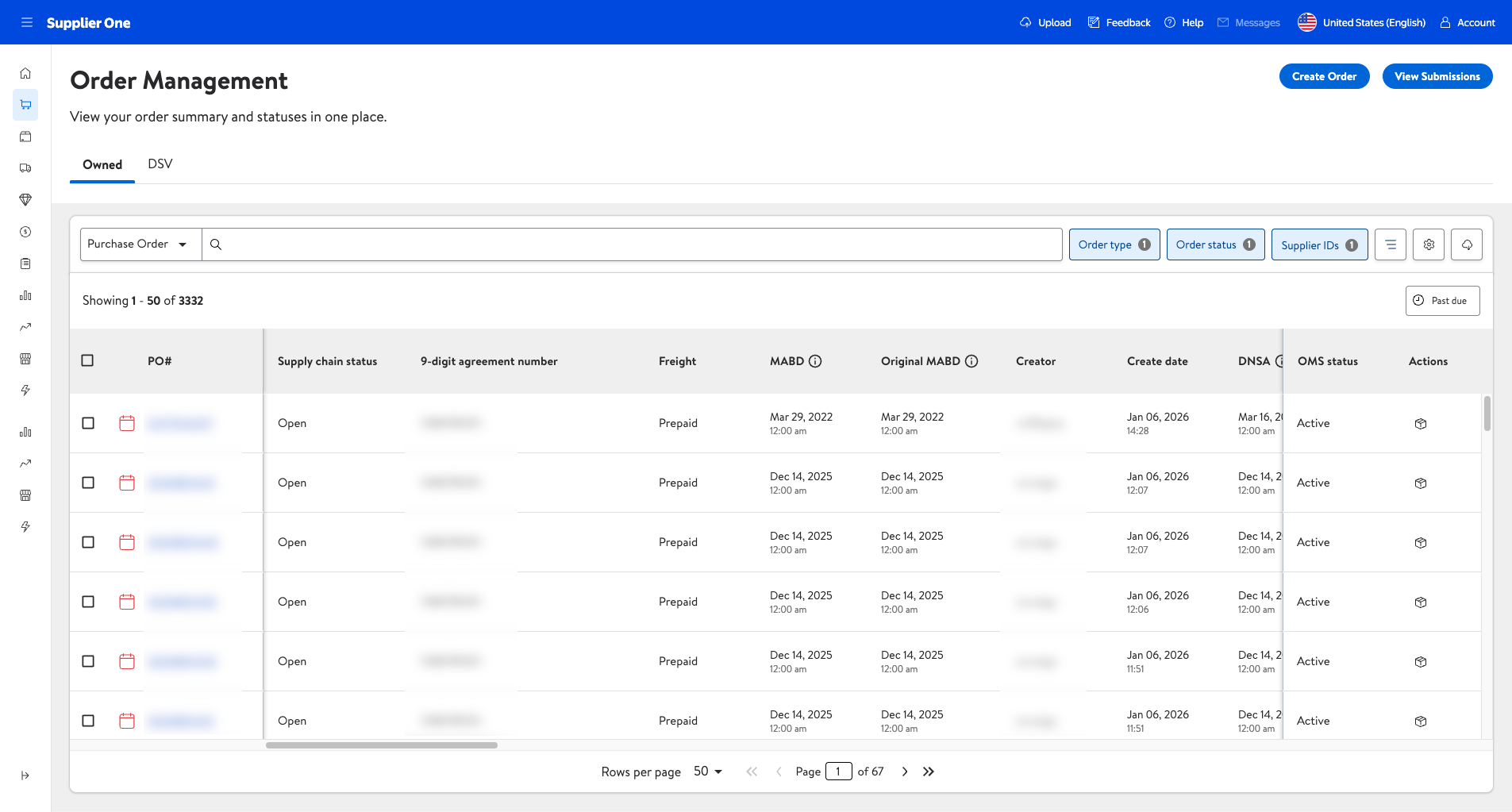Open the Rows per page dropdown
The width and height of the screenshot is (1512, 812).
(x=707, y=772)
